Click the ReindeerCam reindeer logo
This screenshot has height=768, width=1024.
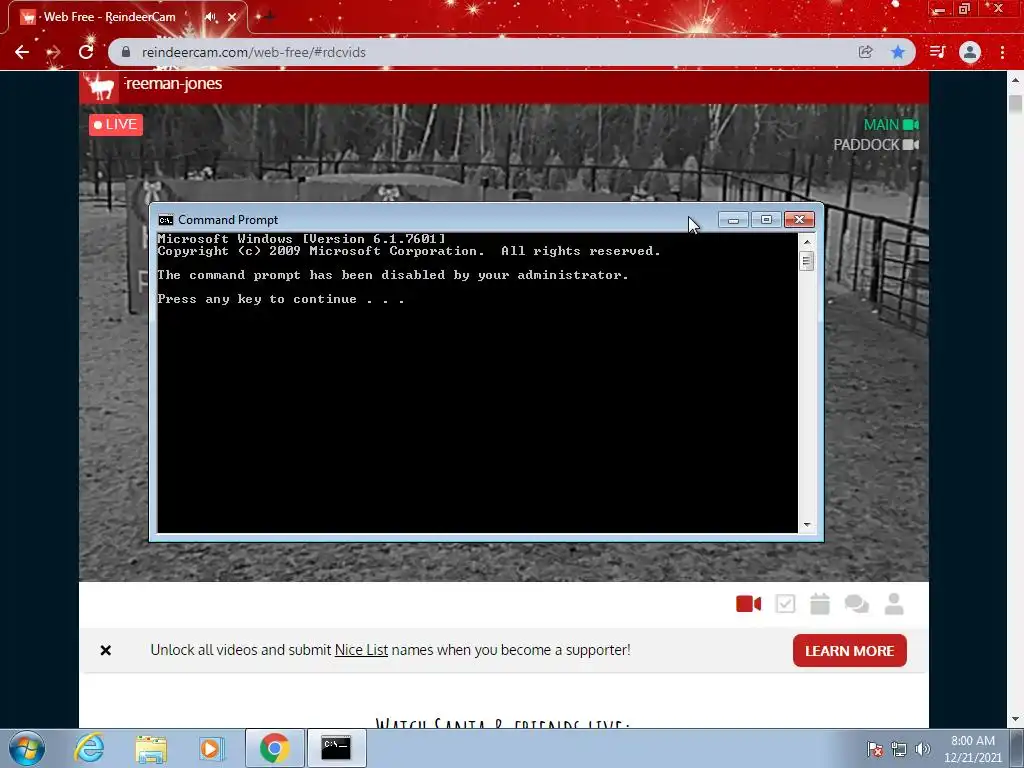click(x=101, y=87)
